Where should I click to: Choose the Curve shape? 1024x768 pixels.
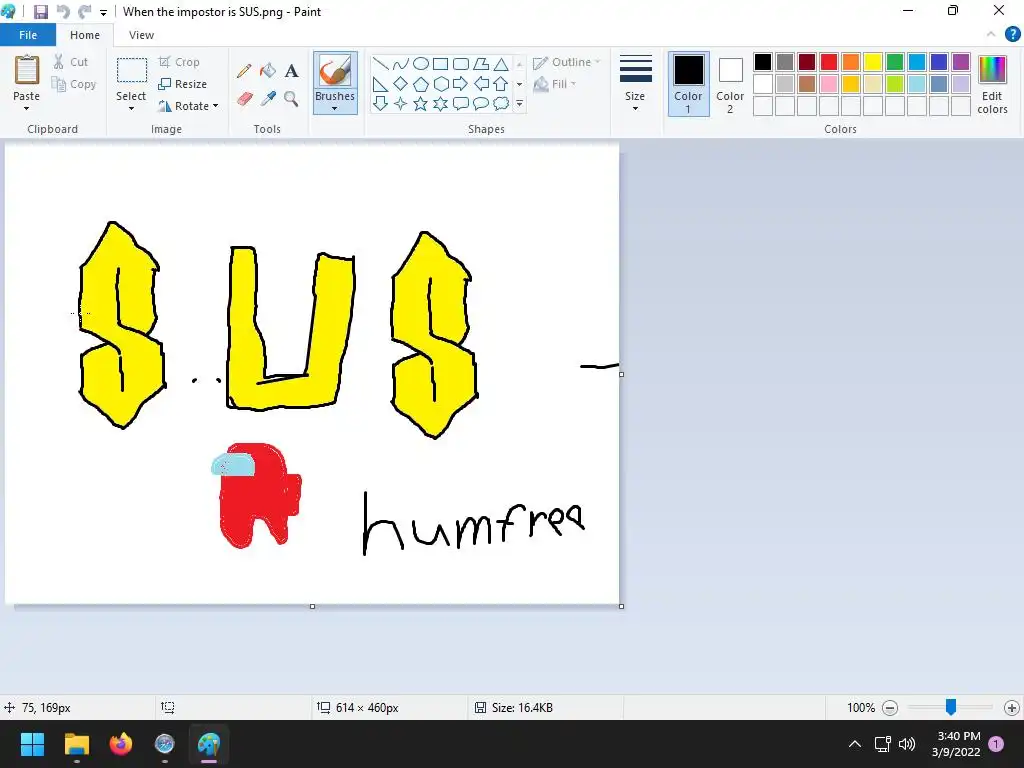pos(400,63)
